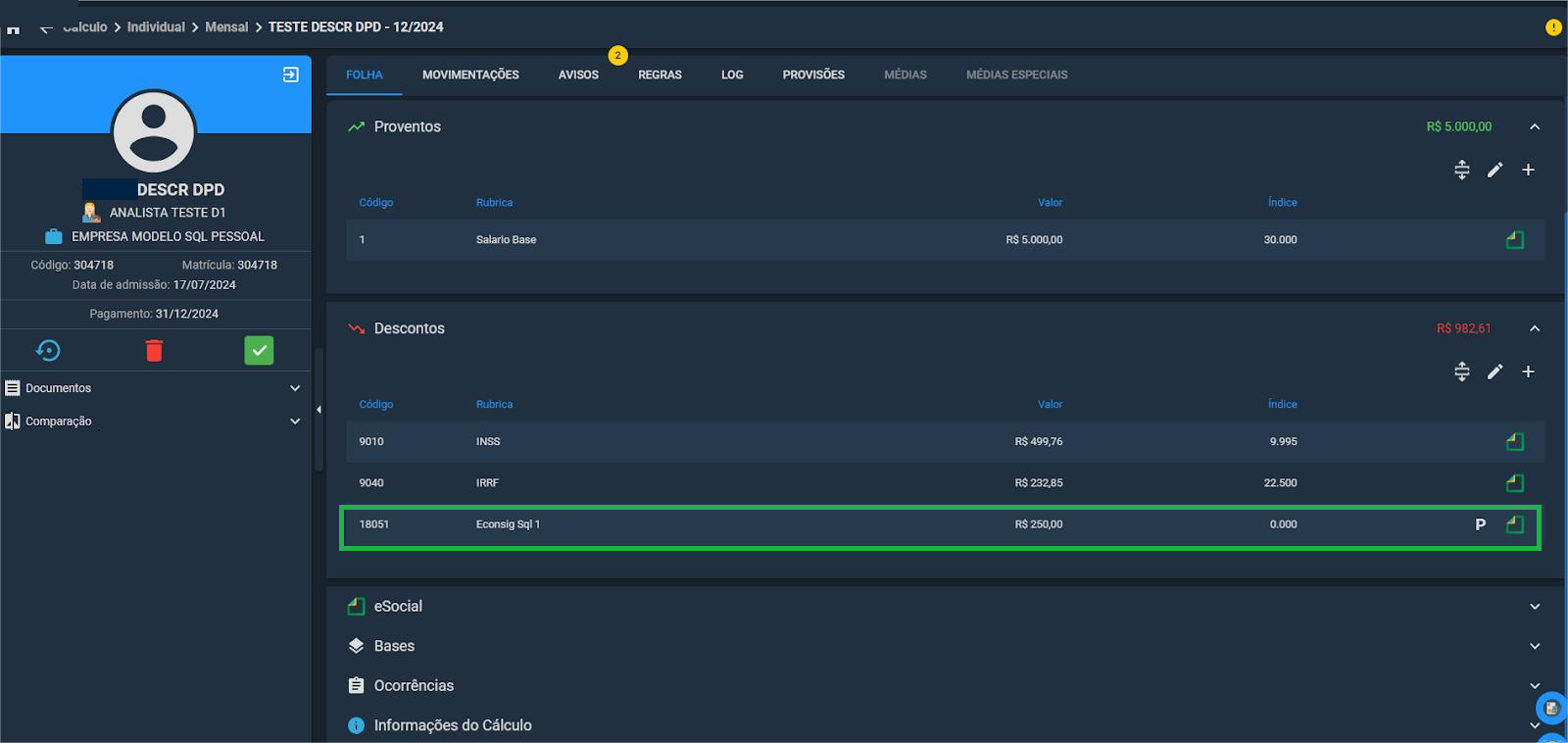Click the R$ 499,76 INSS value
The width and height of the screenshot is (1568, 743).
[1039, 442]
